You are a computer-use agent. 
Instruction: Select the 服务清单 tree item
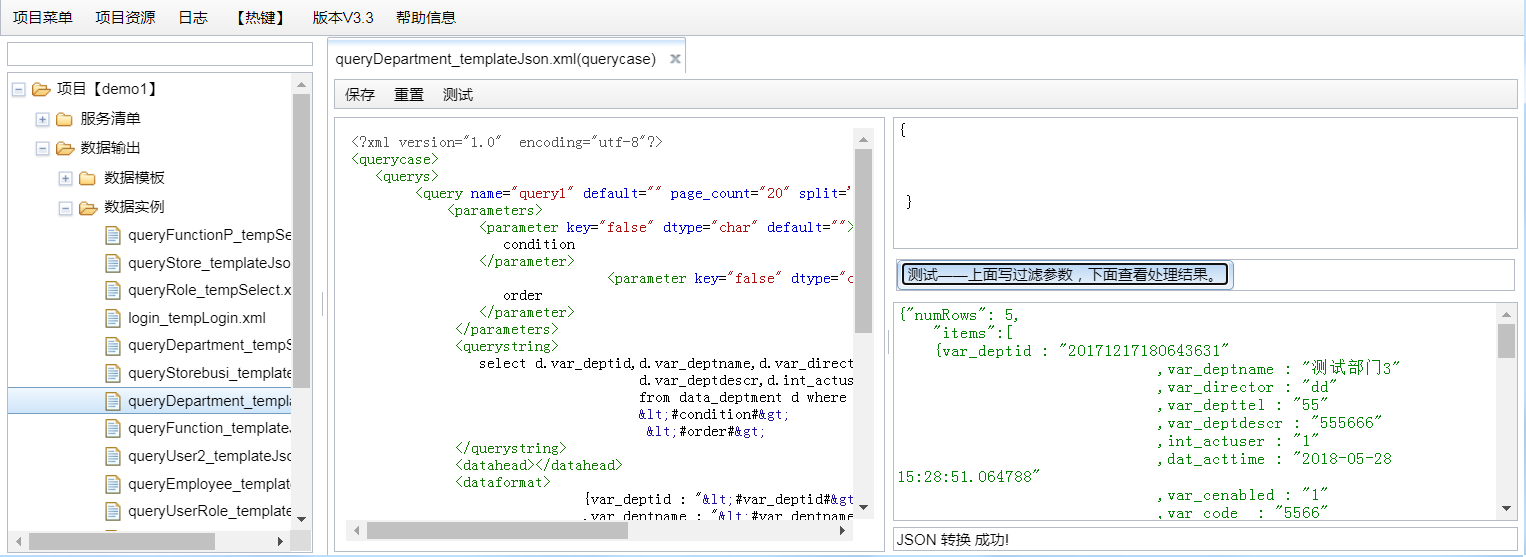110,119
